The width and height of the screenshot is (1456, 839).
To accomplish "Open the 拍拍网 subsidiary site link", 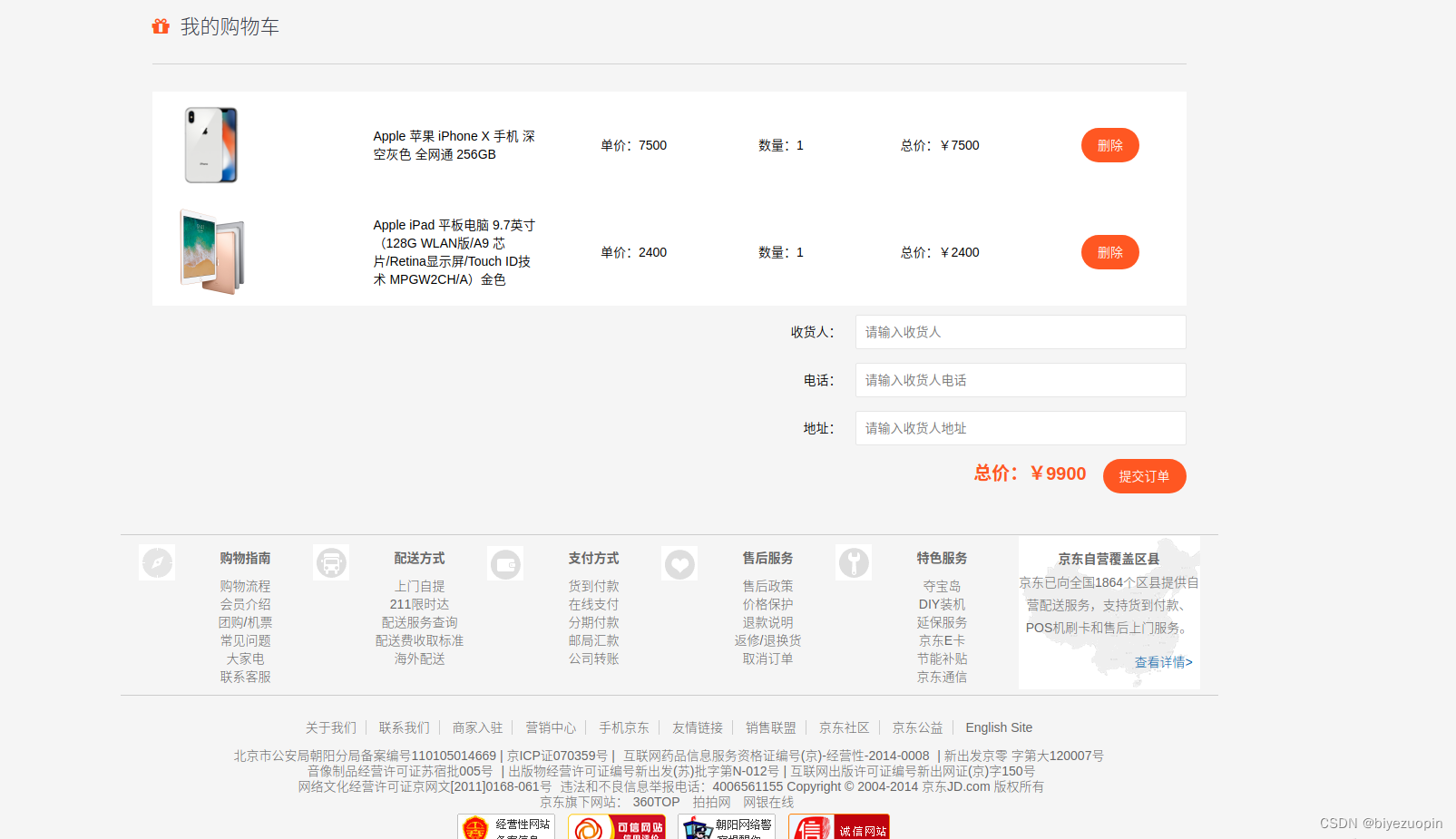I will (x=712, y=802).
